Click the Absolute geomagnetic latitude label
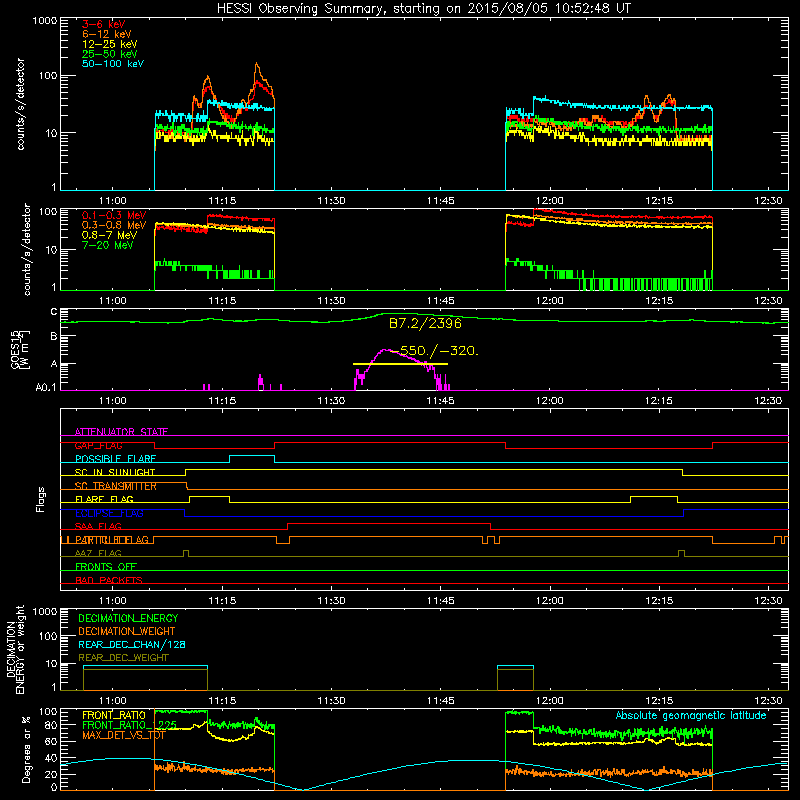This screenshot has width=800, height=800. (691, 715)
